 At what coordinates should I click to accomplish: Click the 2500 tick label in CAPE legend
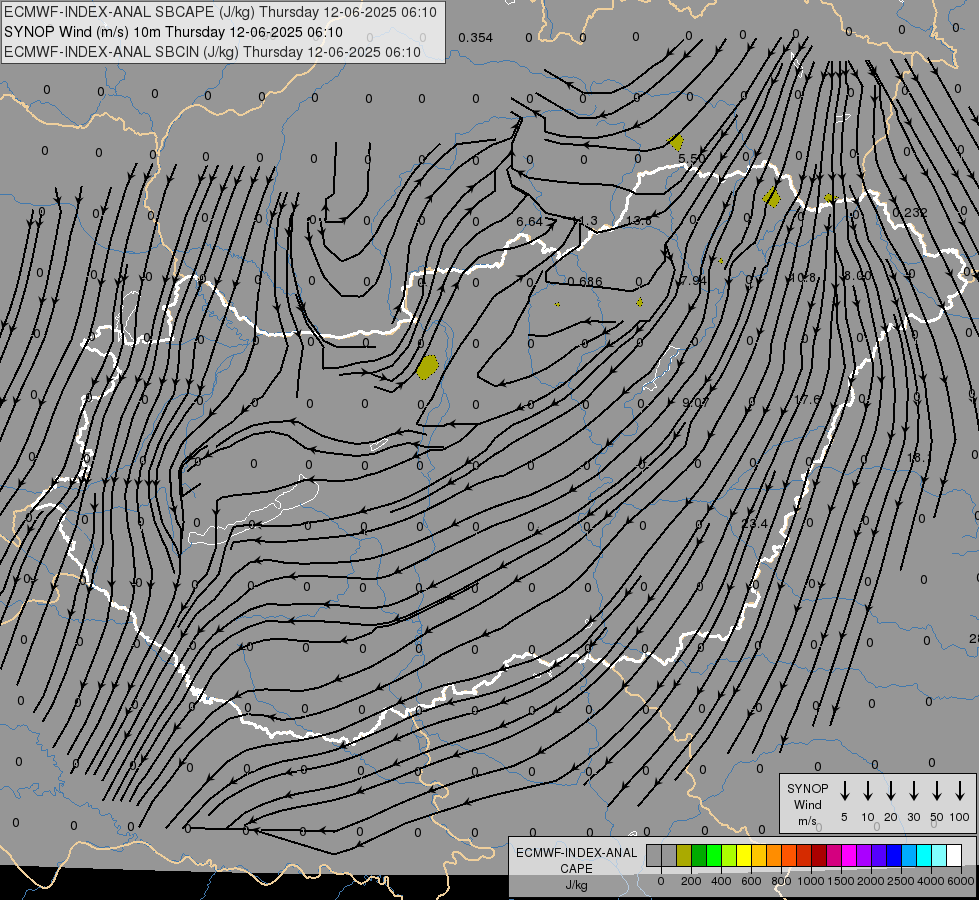click(901, 881)
